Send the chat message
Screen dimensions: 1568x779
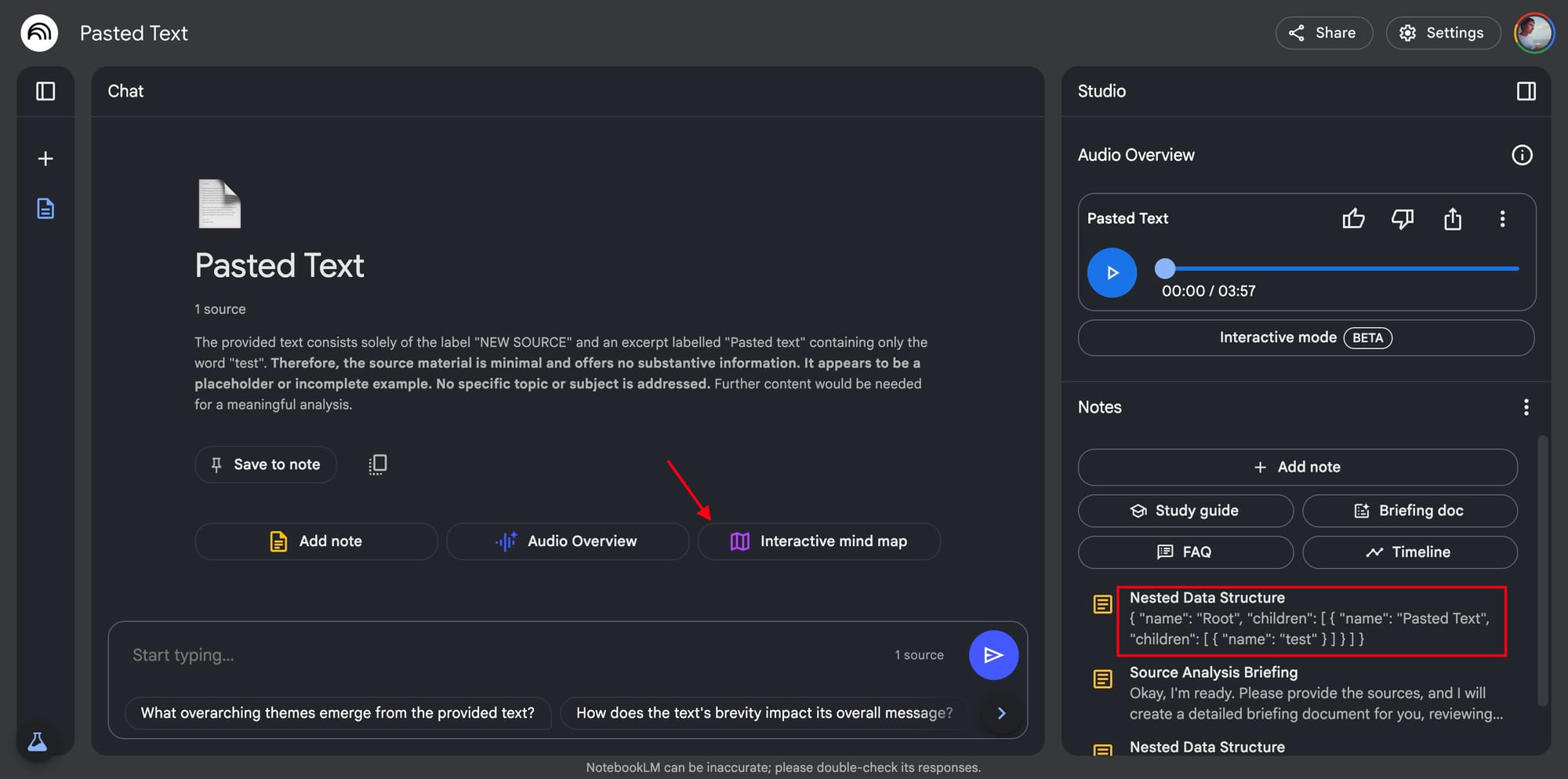click(x=993, y=655)
